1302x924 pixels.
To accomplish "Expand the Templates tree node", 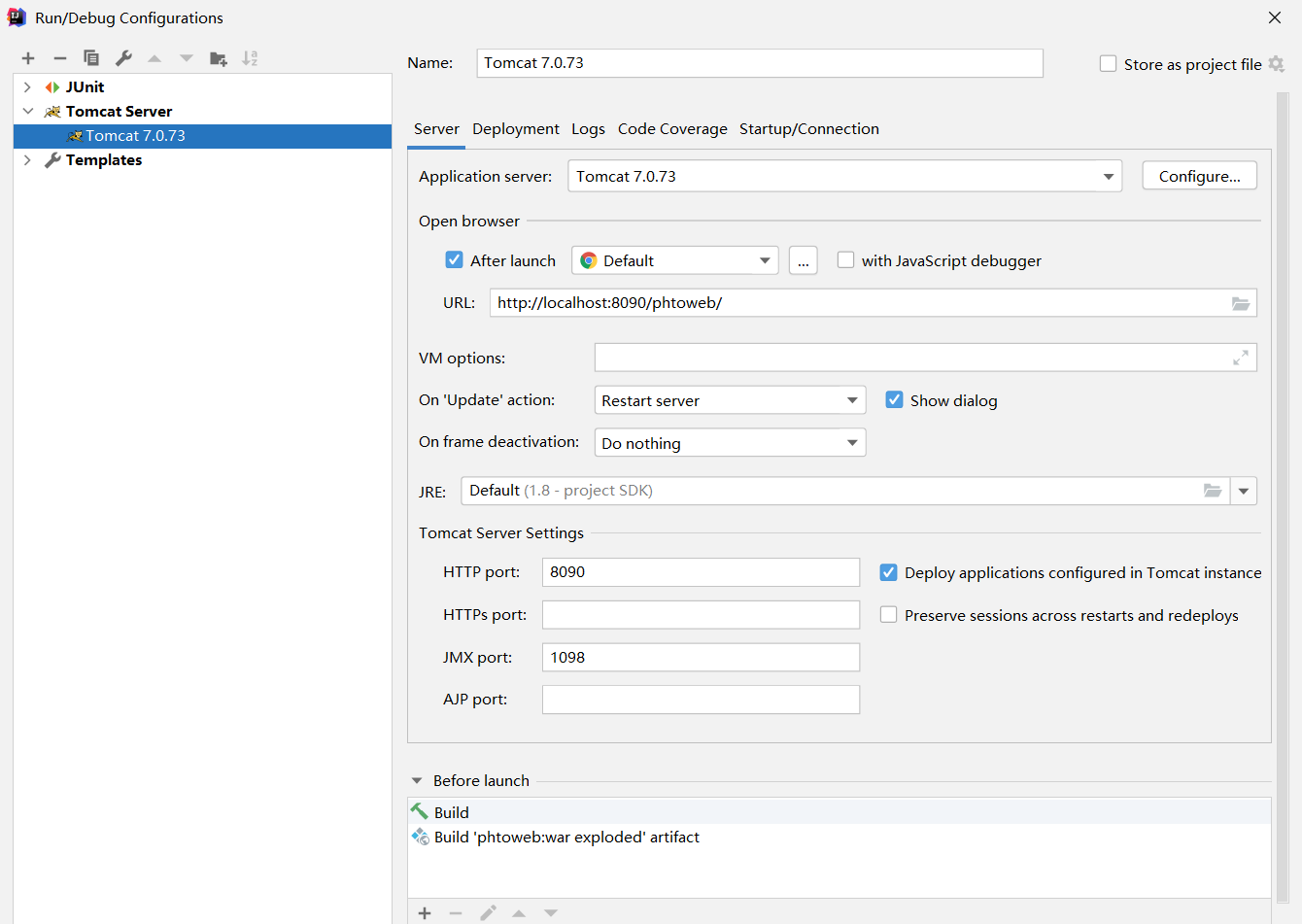I will (x=27, y=160).
